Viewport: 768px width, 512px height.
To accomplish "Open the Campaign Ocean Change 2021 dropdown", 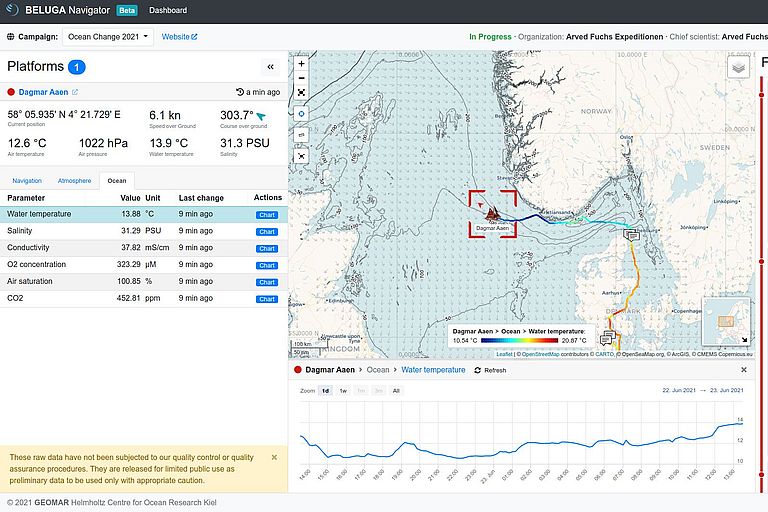I will (108, 36).
